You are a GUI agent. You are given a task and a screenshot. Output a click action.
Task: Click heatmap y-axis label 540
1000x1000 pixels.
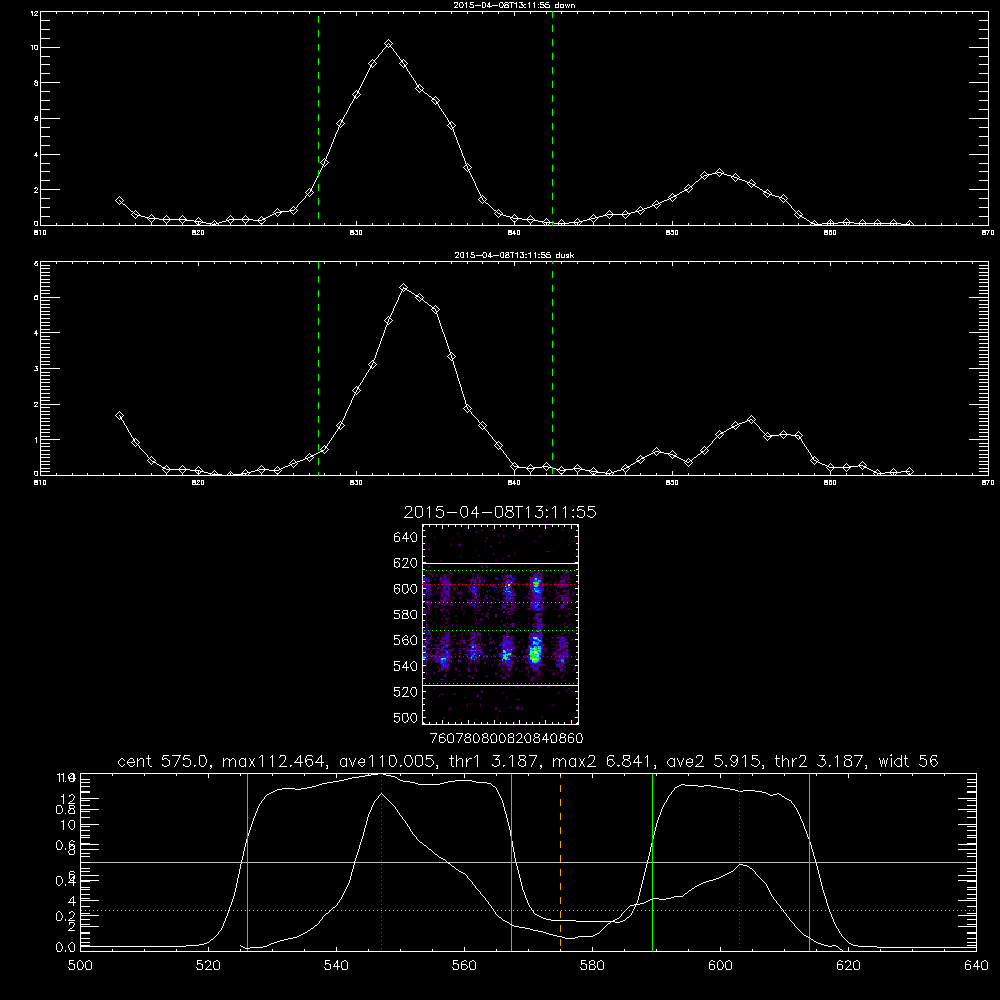405,666
